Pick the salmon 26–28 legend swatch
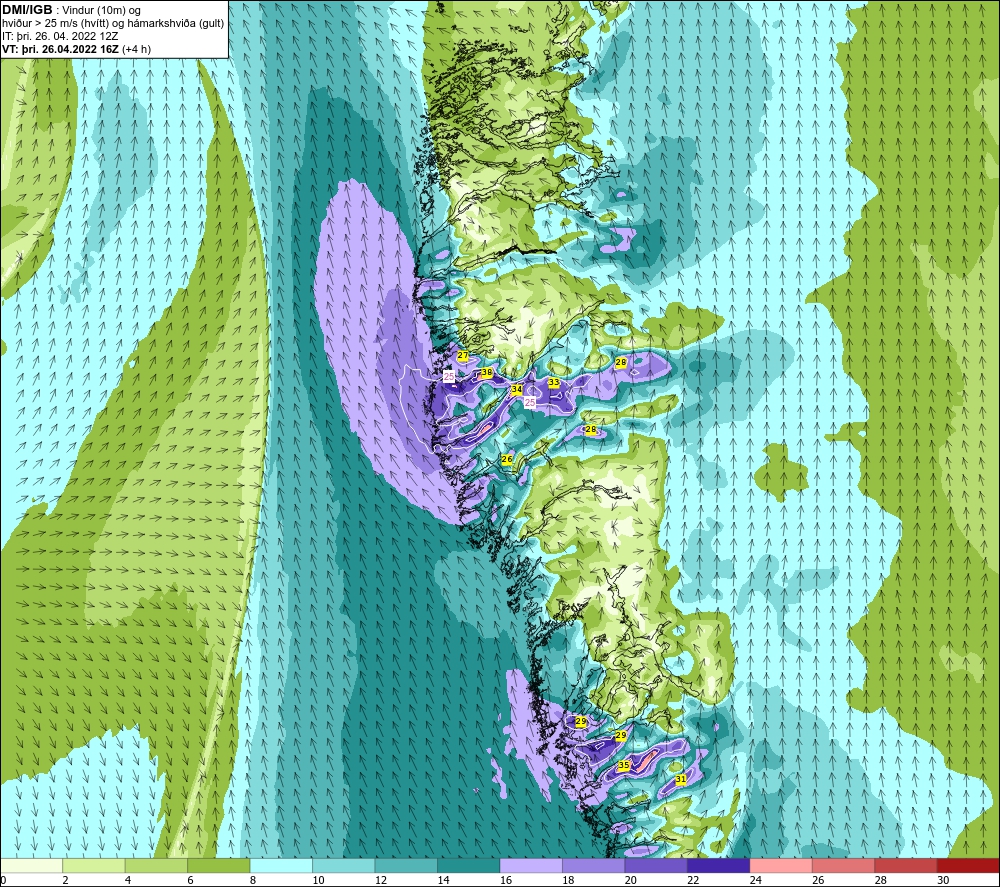 [844, 865]
